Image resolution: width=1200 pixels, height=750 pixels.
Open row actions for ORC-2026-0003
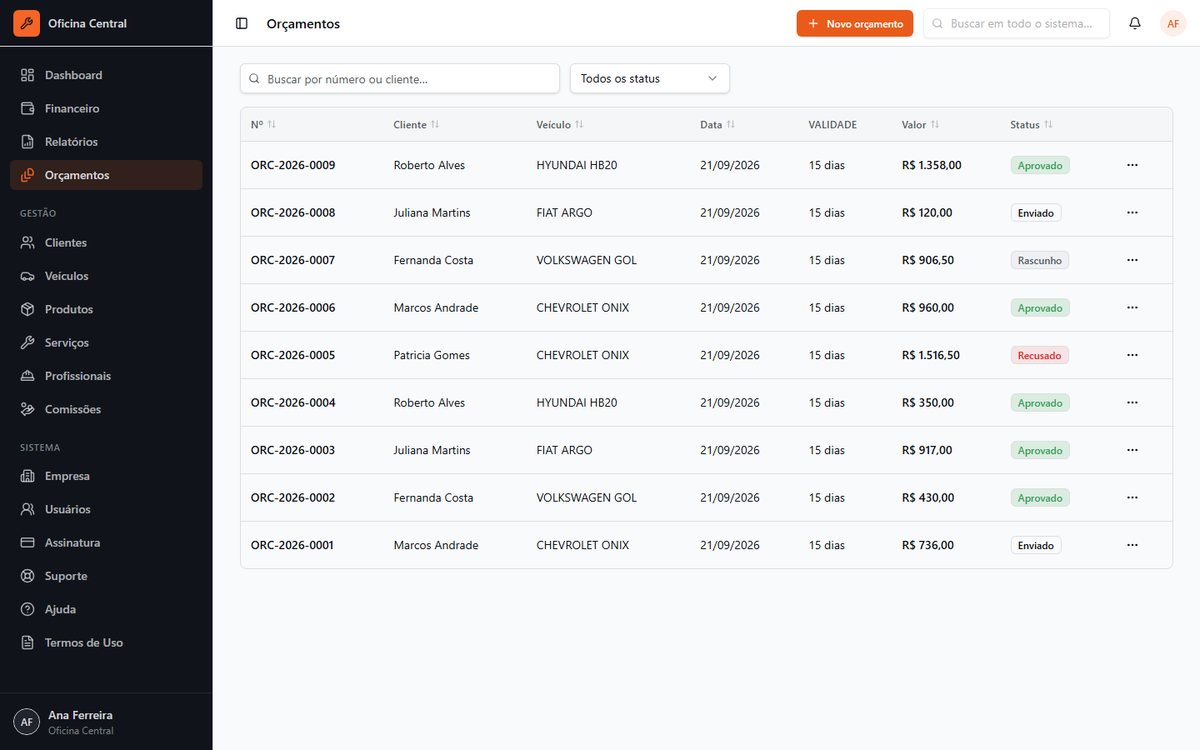pos(1132,450)
